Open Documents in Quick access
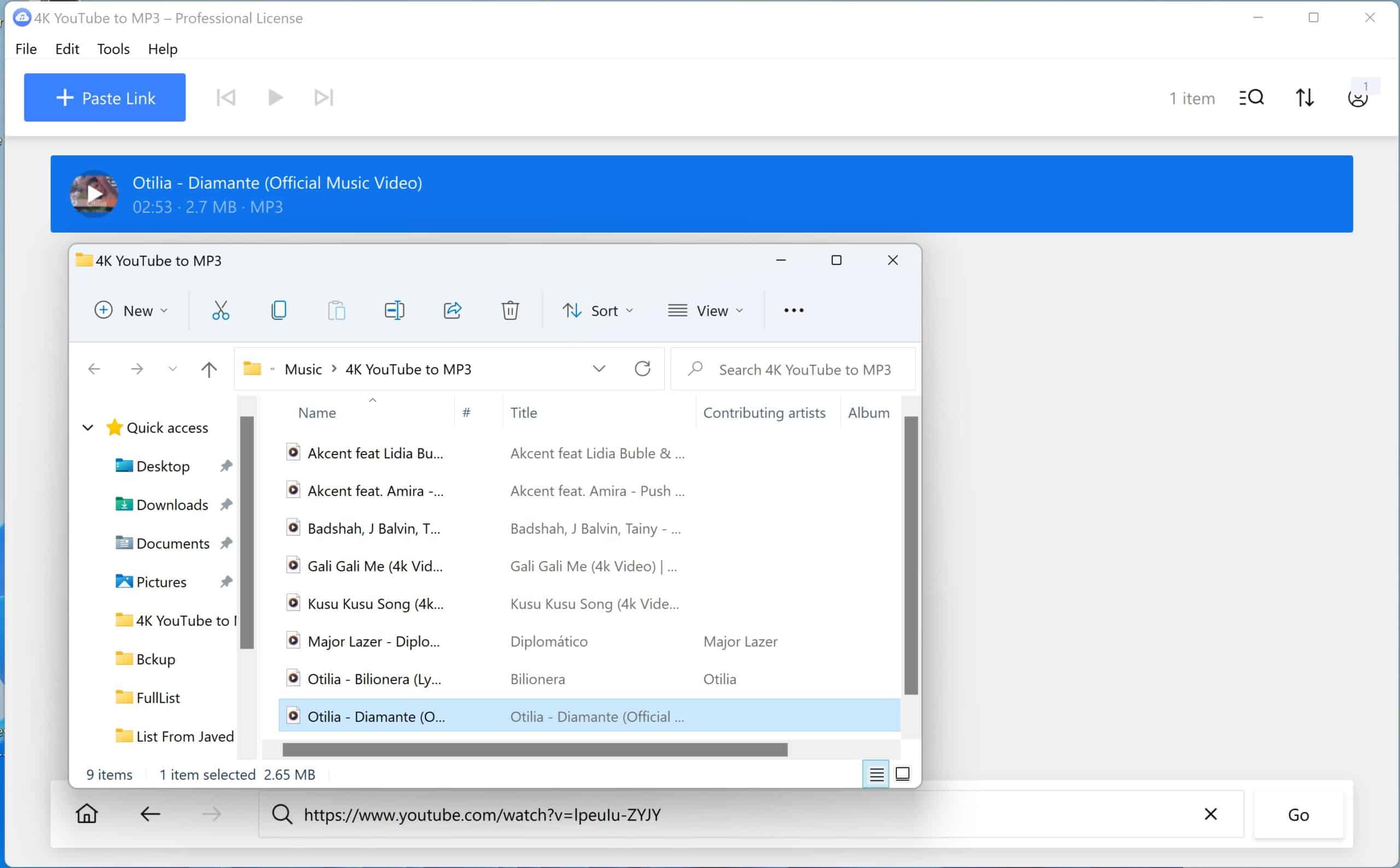Viewport: 1400px width, 868px height. pyautogui.click(x=173, y=543)
